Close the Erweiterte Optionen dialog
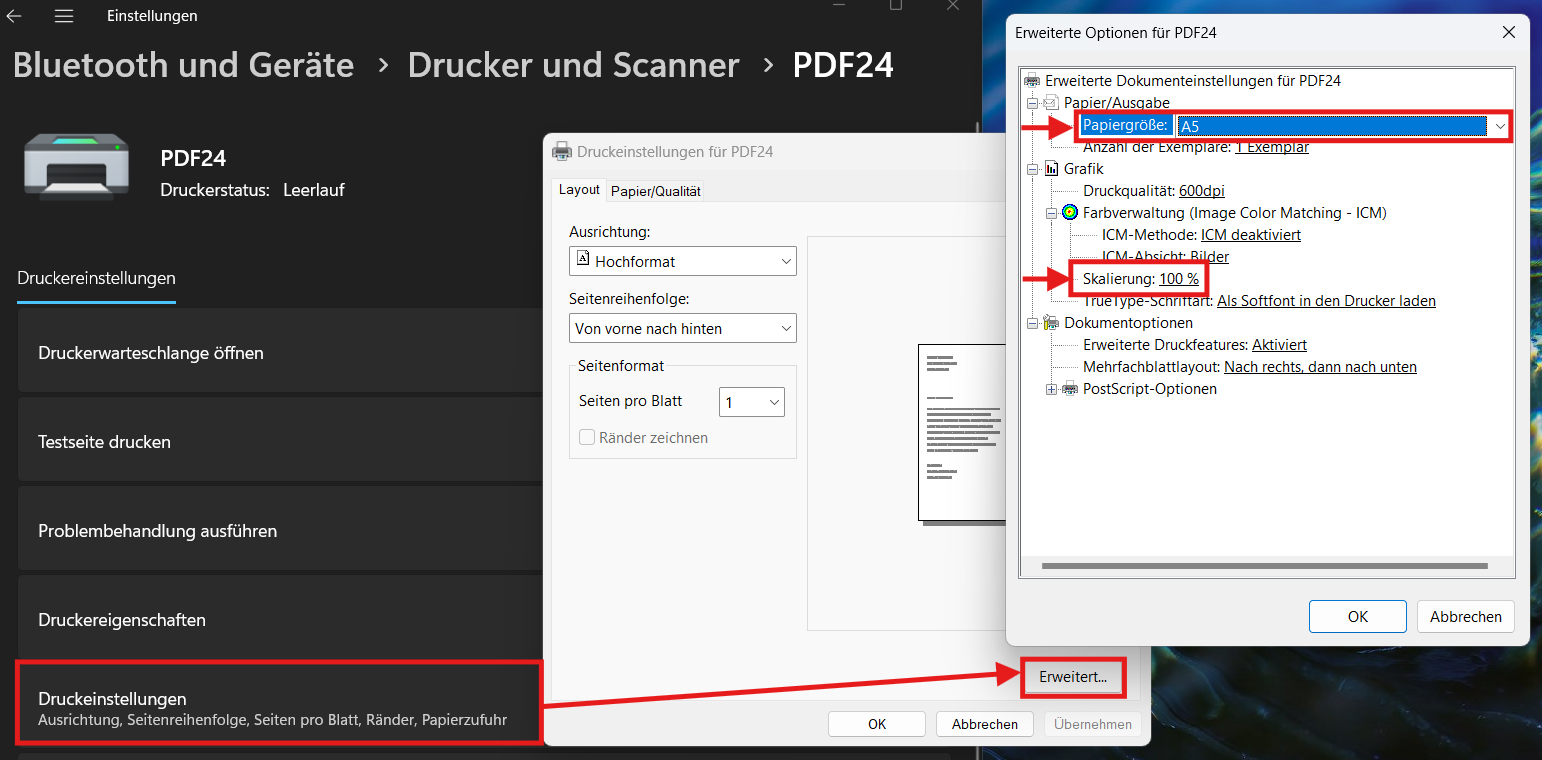 1508,33
